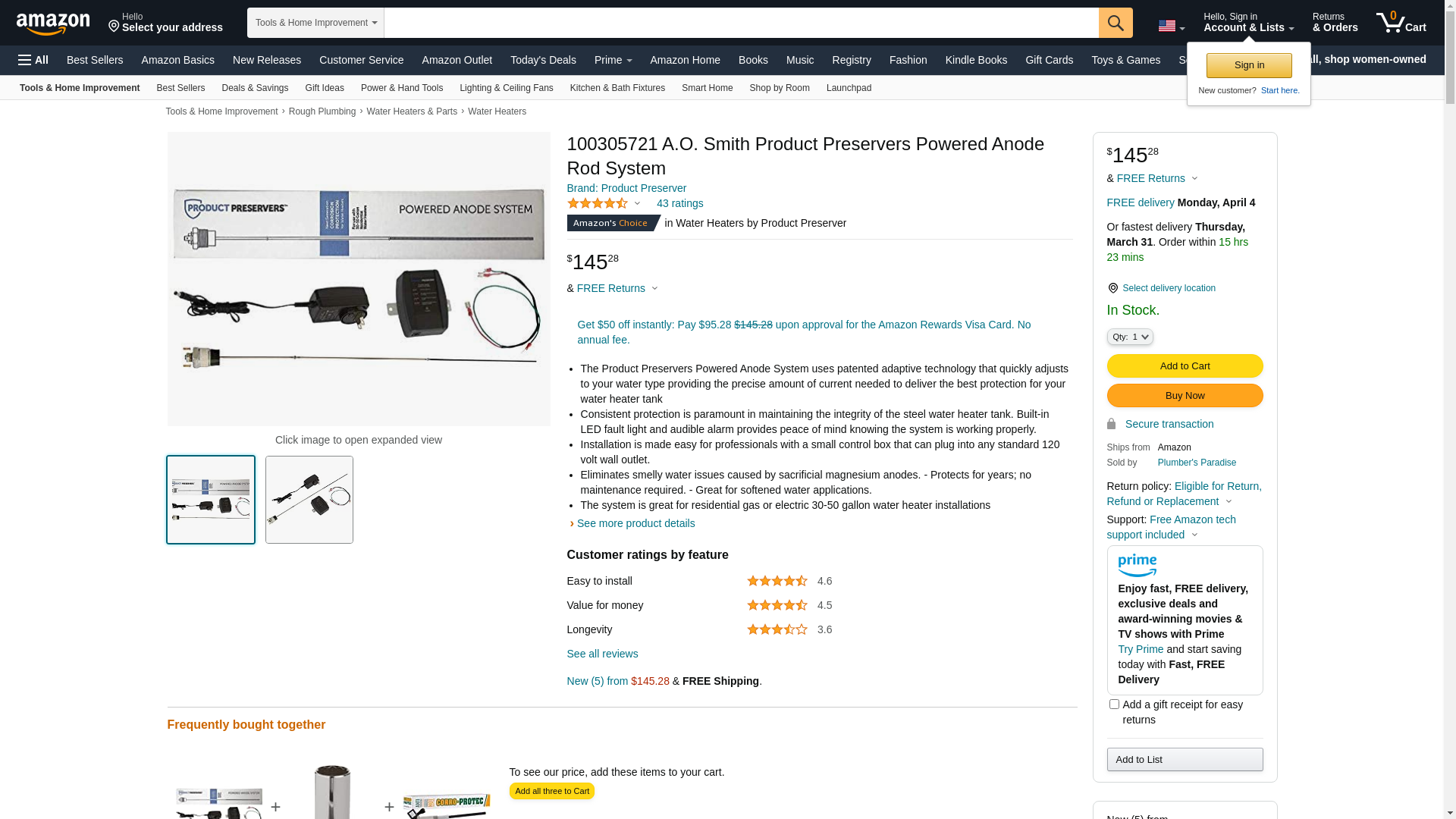Check the gift receipt checkbox
Viewport: 1456px width, 819px height.
click(x=1114, y=704)
